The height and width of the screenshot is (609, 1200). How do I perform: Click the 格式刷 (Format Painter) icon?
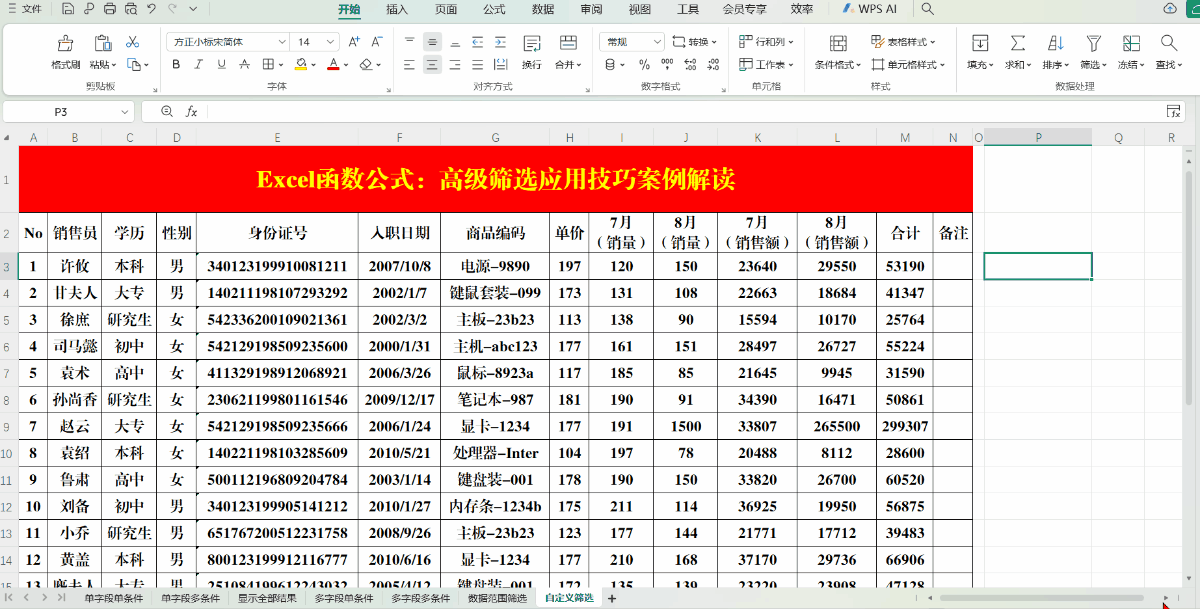[64, 52]
